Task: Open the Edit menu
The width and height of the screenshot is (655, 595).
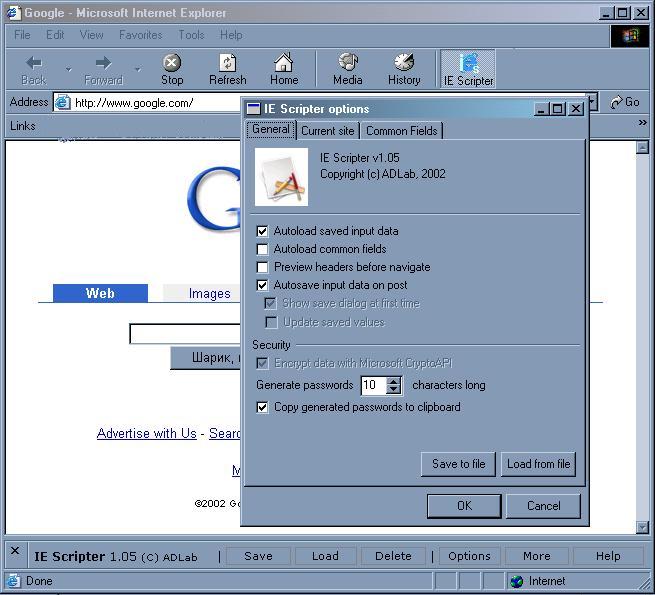Action: click(x=55, y=35)
